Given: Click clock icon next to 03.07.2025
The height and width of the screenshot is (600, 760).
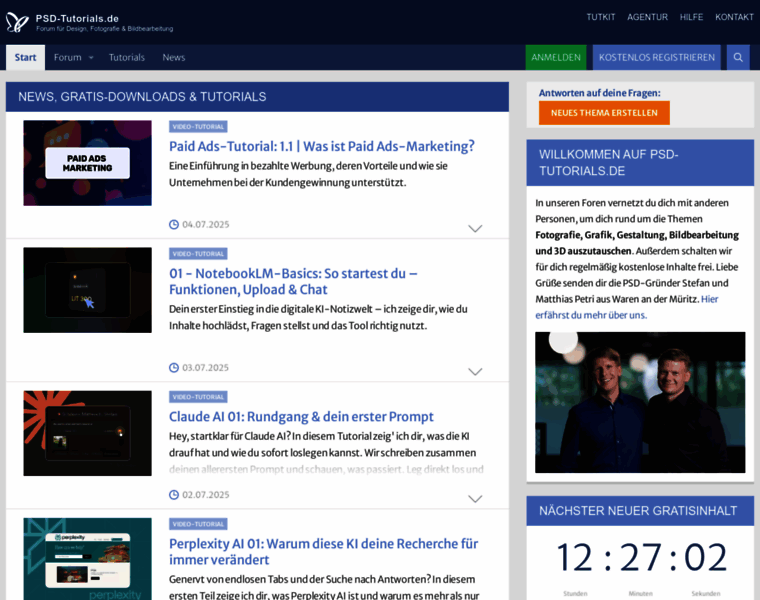Looking at the screenshot, I should click(x=174, y=367).
